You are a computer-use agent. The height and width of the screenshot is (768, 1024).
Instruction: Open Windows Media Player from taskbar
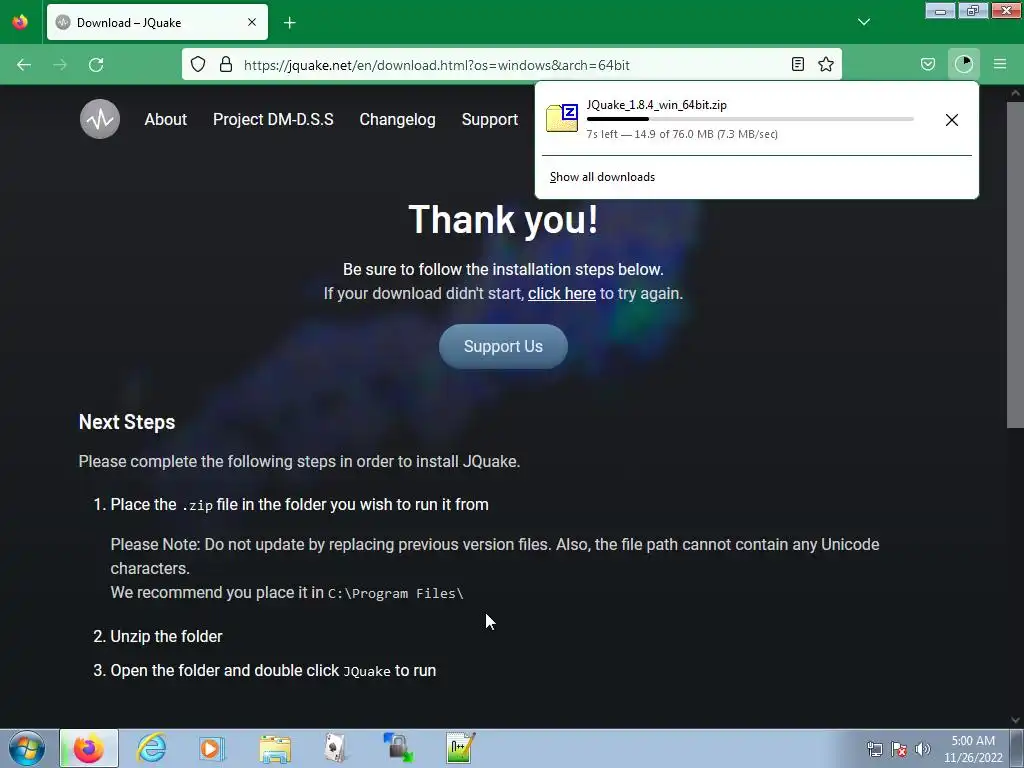pyautogui.click(x=212, y=748)
